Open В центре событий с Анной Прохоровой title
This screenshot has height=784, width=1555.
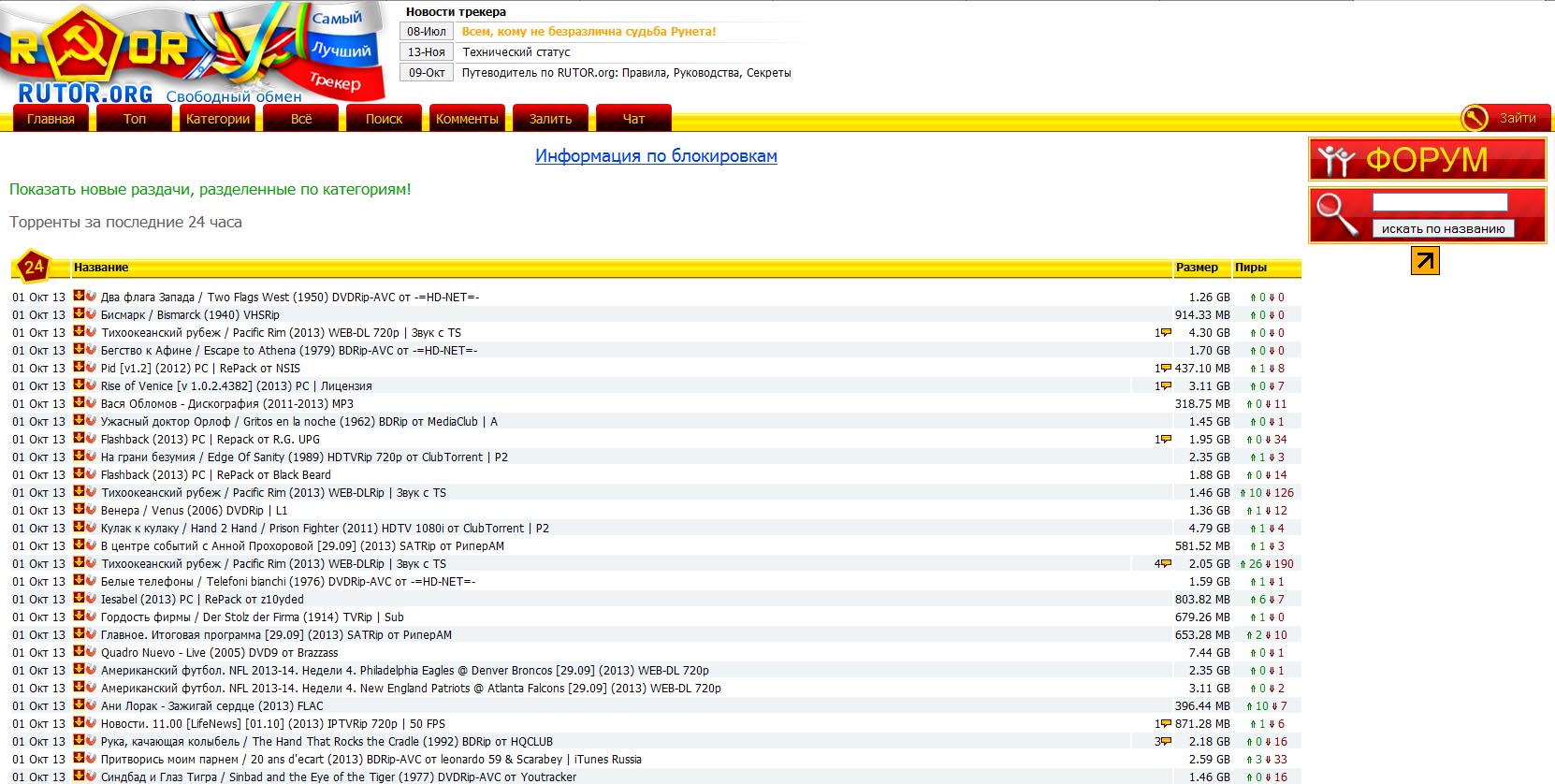pyautogui.click(x=302, y=545)
